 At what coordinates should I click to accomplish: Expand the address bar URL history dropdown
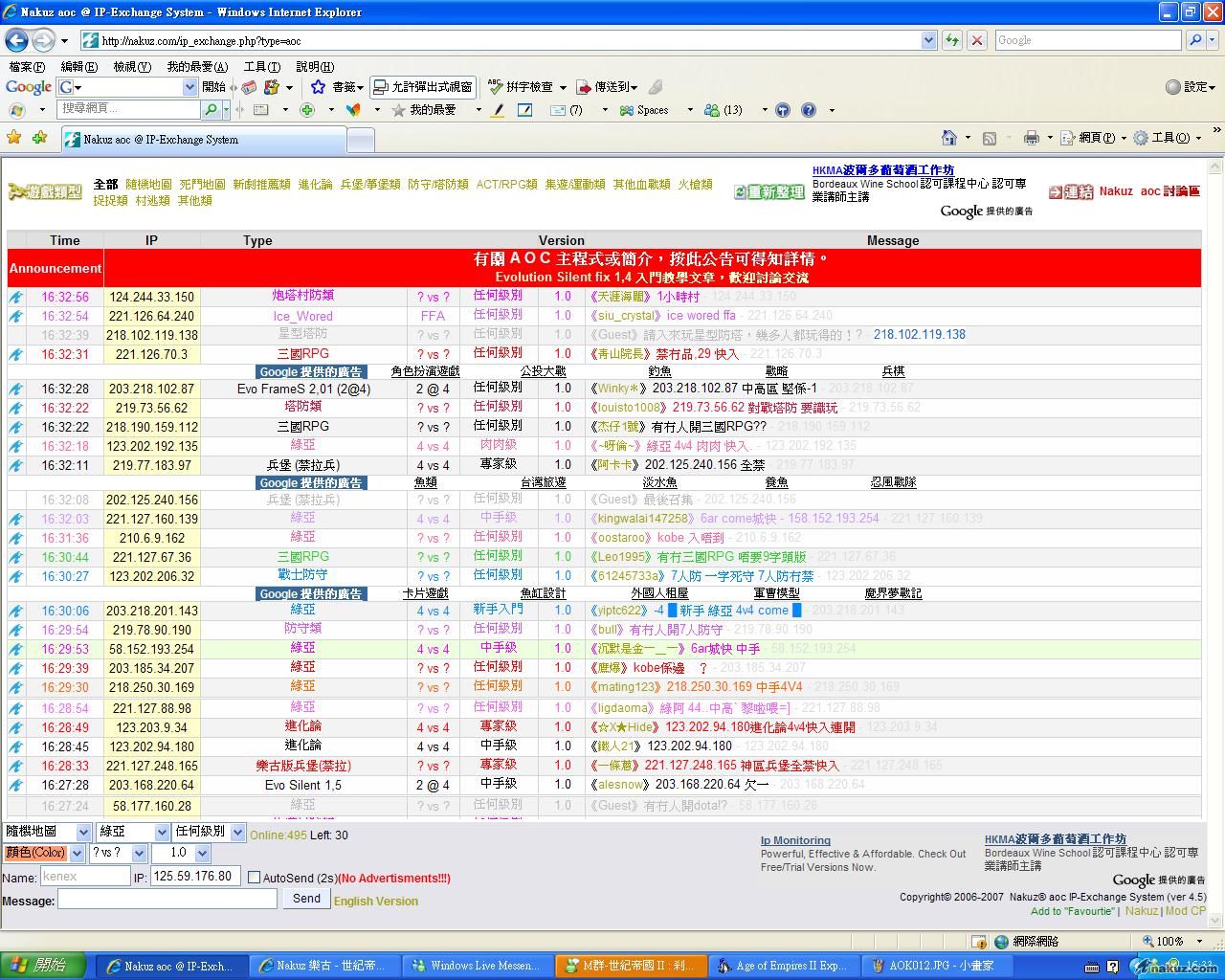tap(928, 40)
